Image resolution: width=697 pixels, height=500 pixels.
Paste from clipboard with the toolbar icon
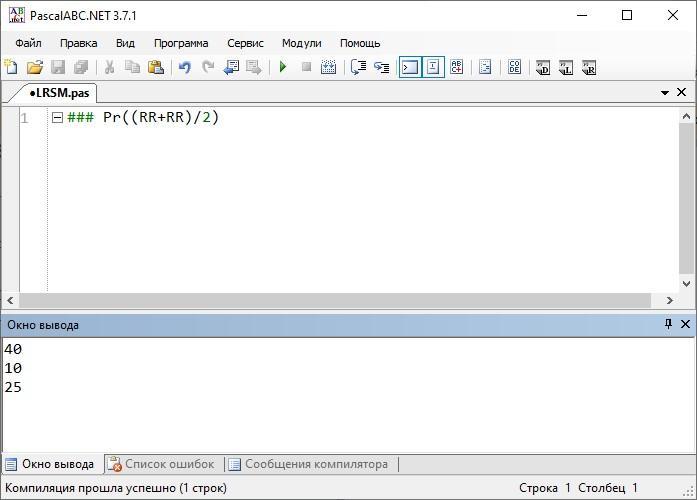coord(156,67)
